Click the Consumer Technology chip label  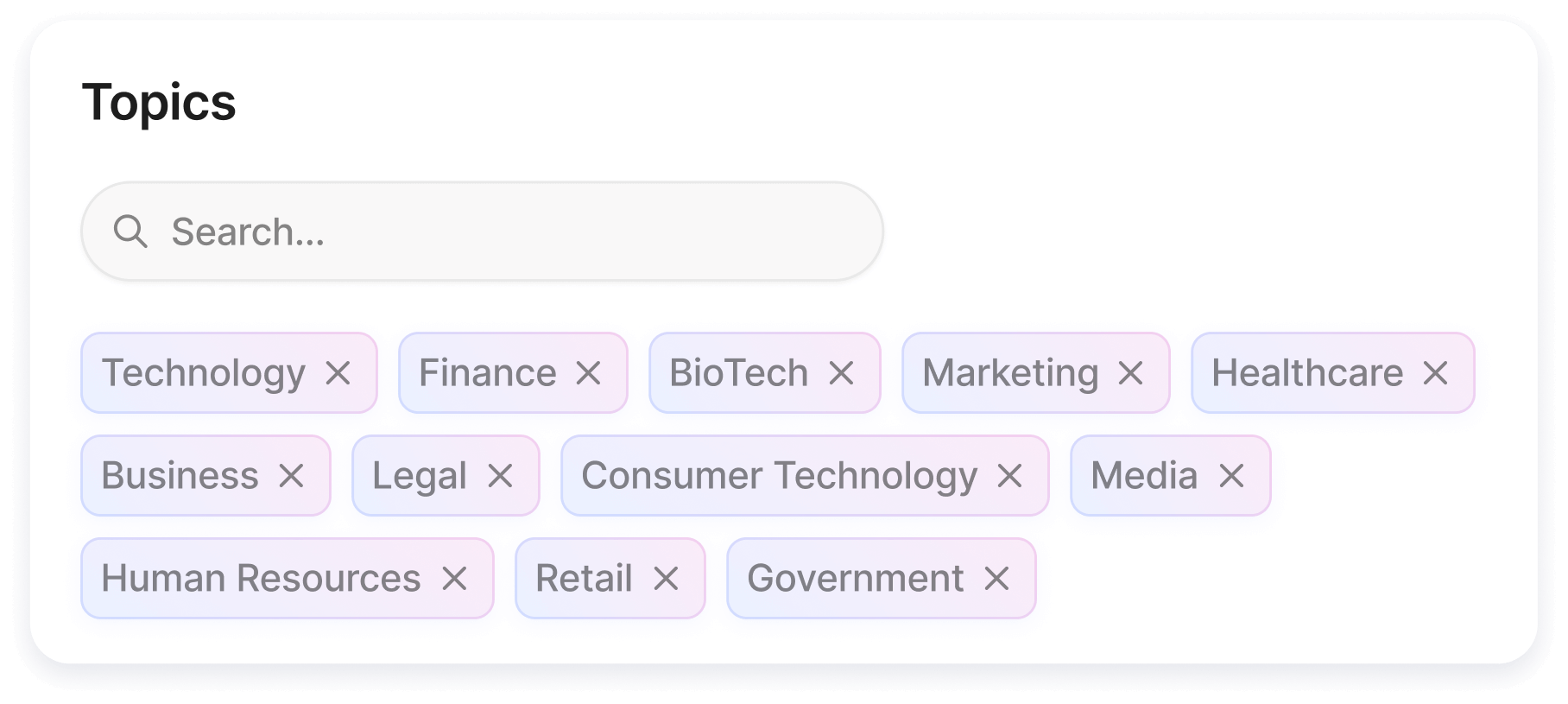[779, 476]
